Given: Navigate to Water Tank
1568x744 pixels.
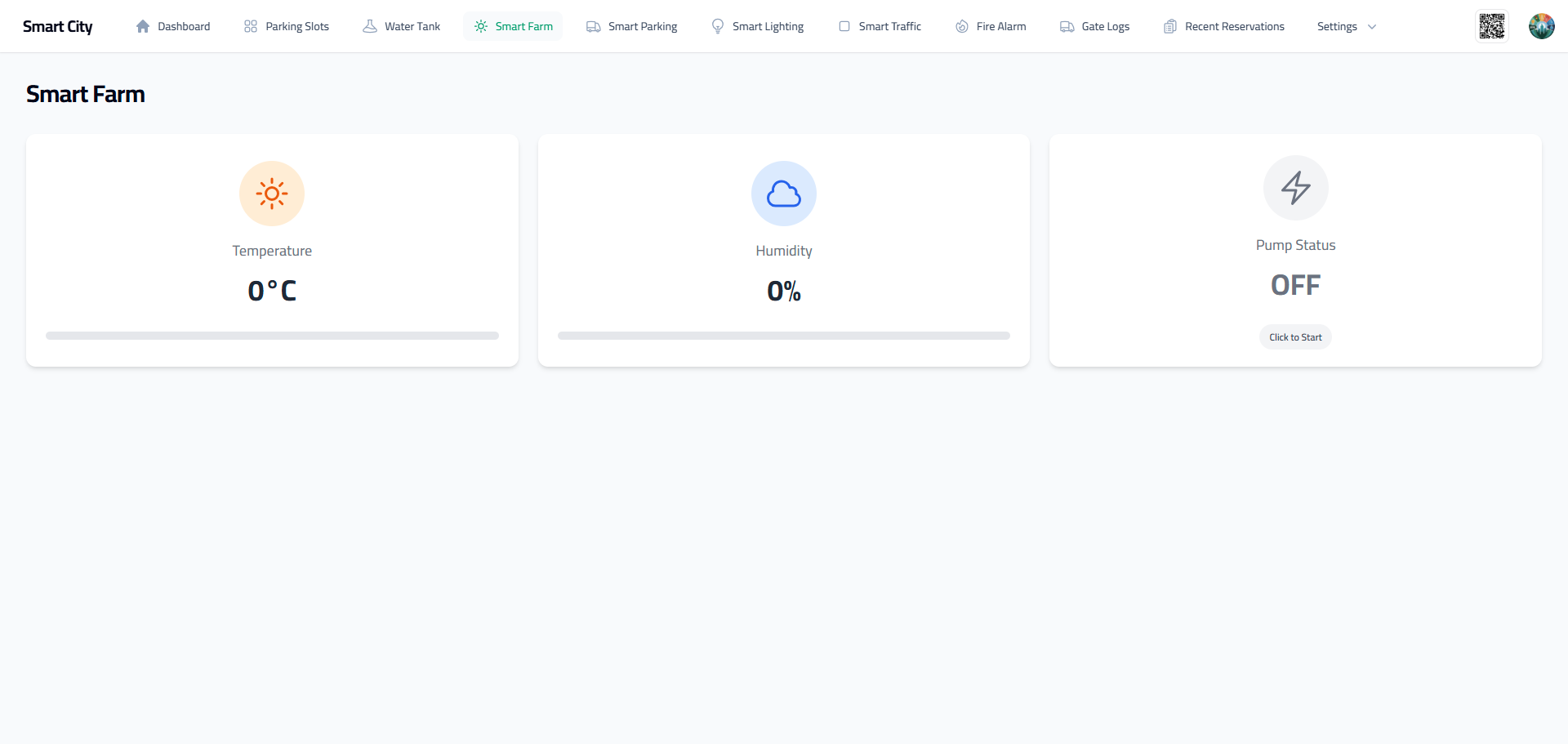Looking at the screenshot, I should tap(402, 26).
